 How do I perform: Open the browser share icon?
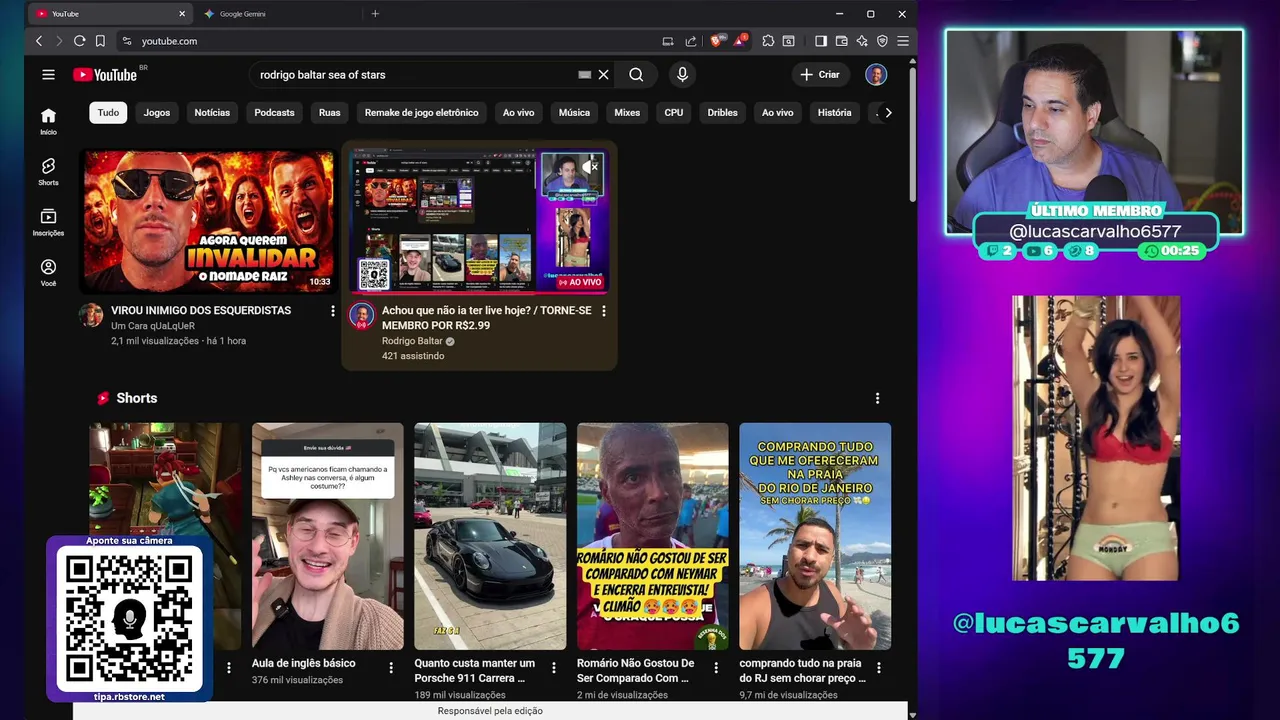(690, 41)
